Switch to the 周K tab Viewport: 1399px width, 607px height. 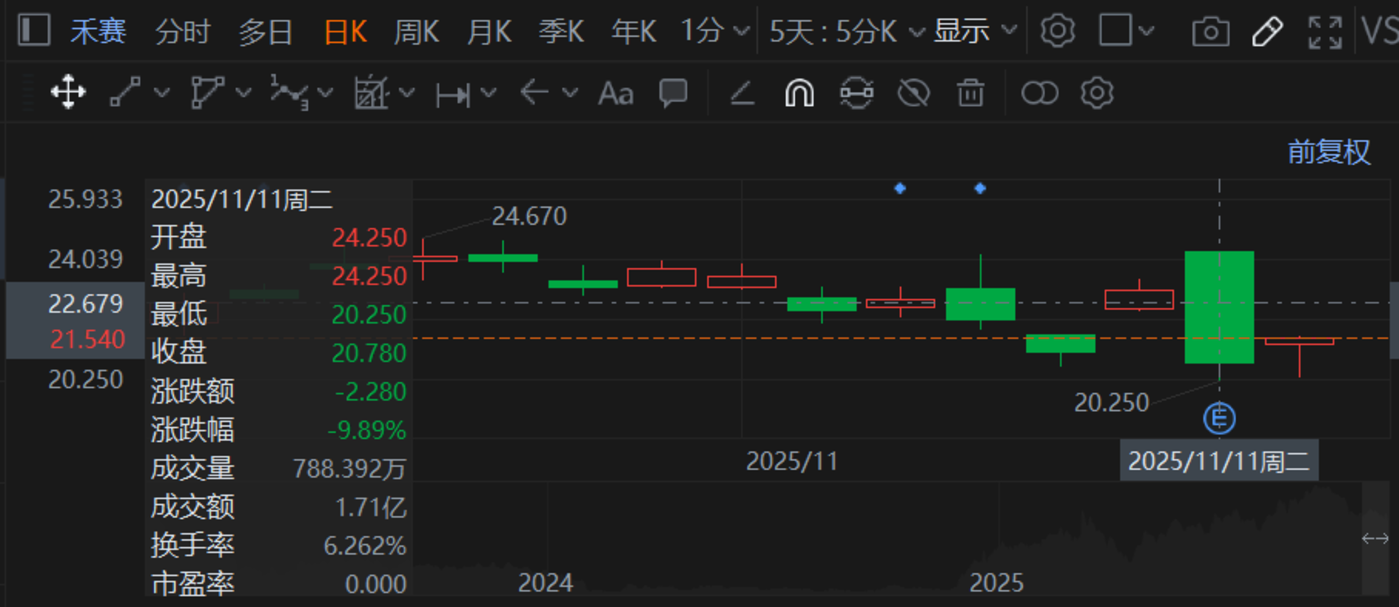(415, 32)
